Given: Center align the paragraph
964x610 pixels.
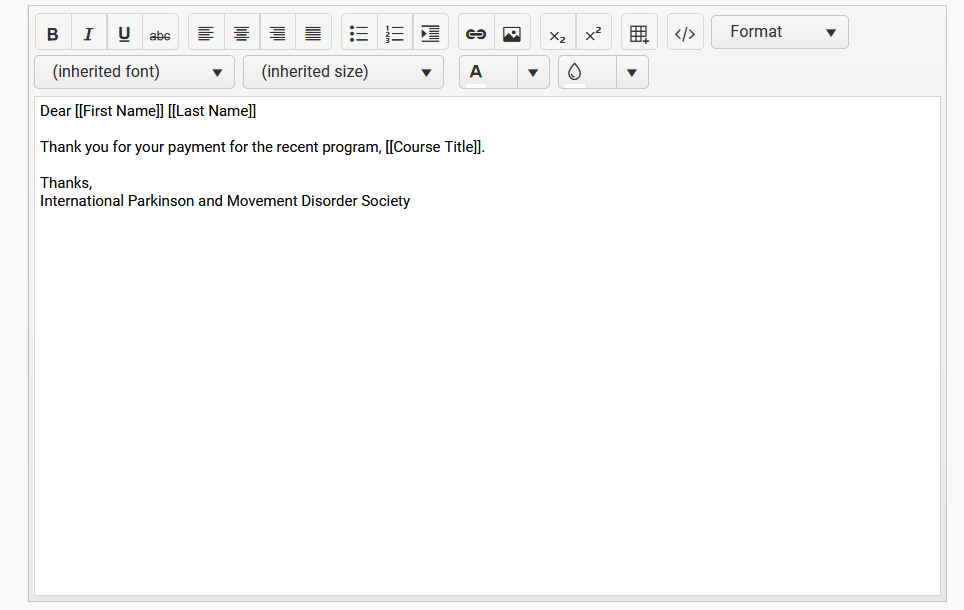Looking at the screenshot, I should [x=242, y=33].
